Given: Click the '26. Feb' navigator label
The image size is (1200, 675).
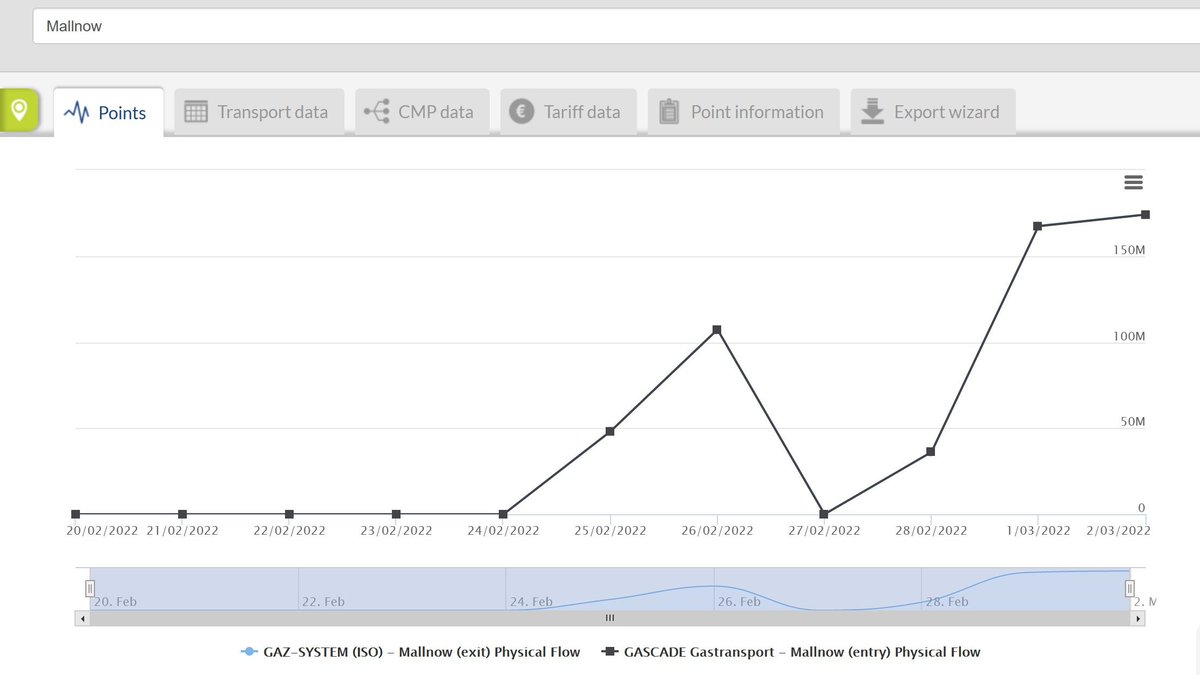Looking at the screenshot, I should tap(739, 602).
